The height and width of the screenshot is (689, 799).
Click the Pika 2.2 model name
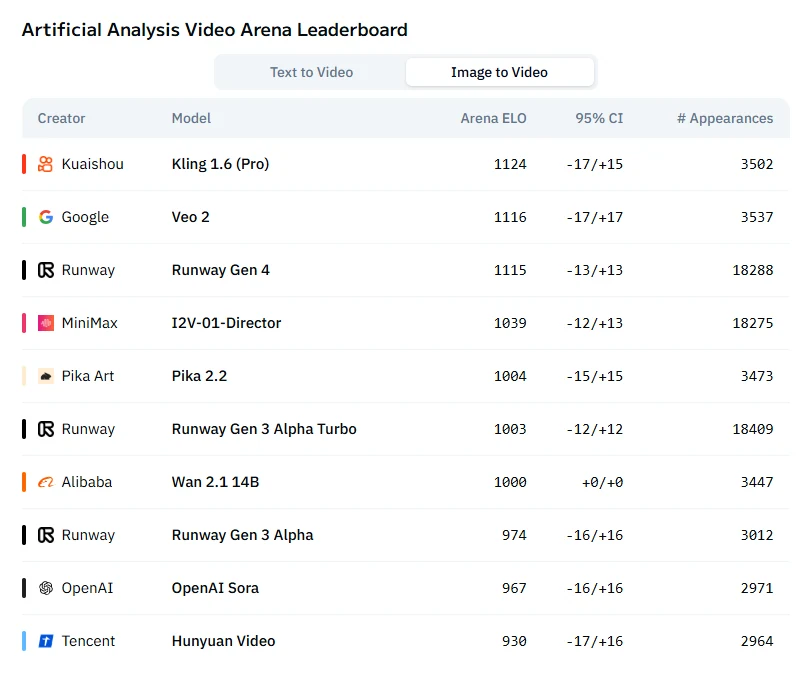tap(199, 376)
